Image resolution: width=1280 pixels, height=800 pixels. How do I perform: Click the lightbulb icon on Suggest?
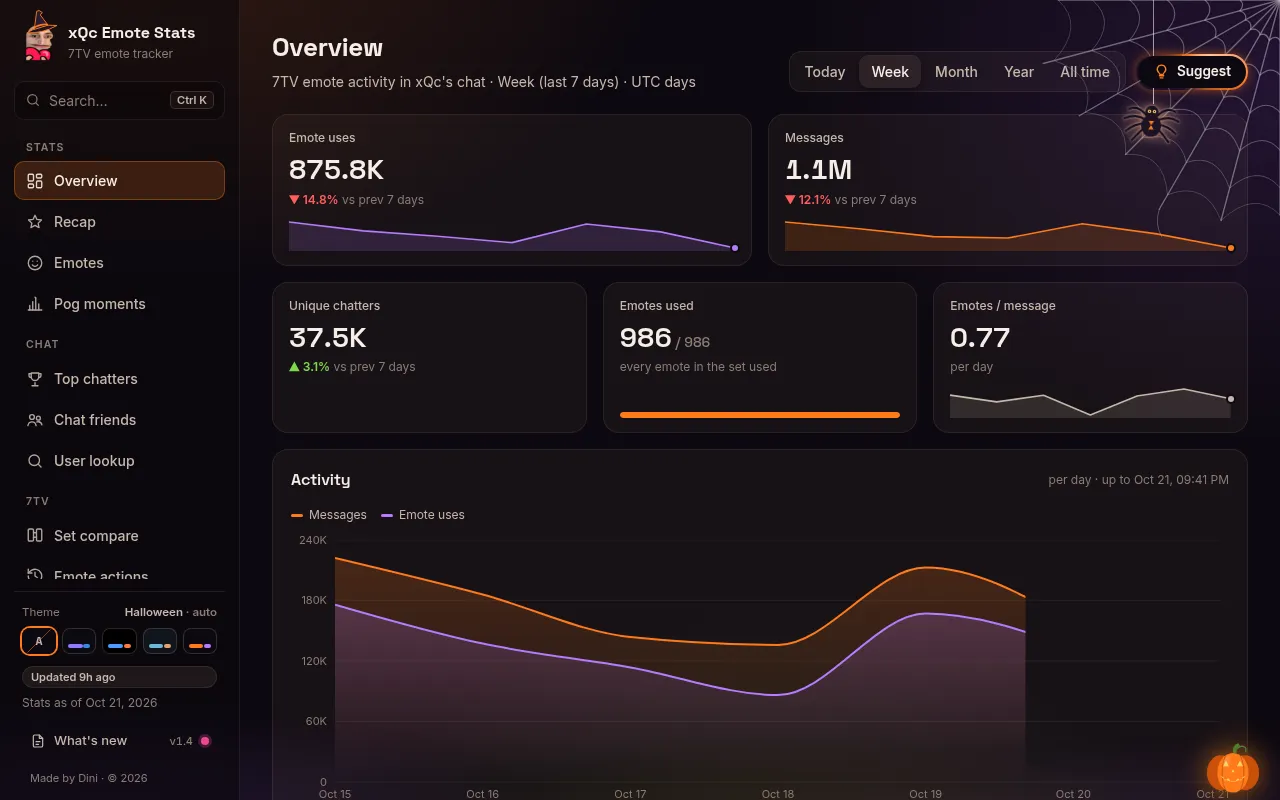pyautogui.click(x=1161, y=72)
